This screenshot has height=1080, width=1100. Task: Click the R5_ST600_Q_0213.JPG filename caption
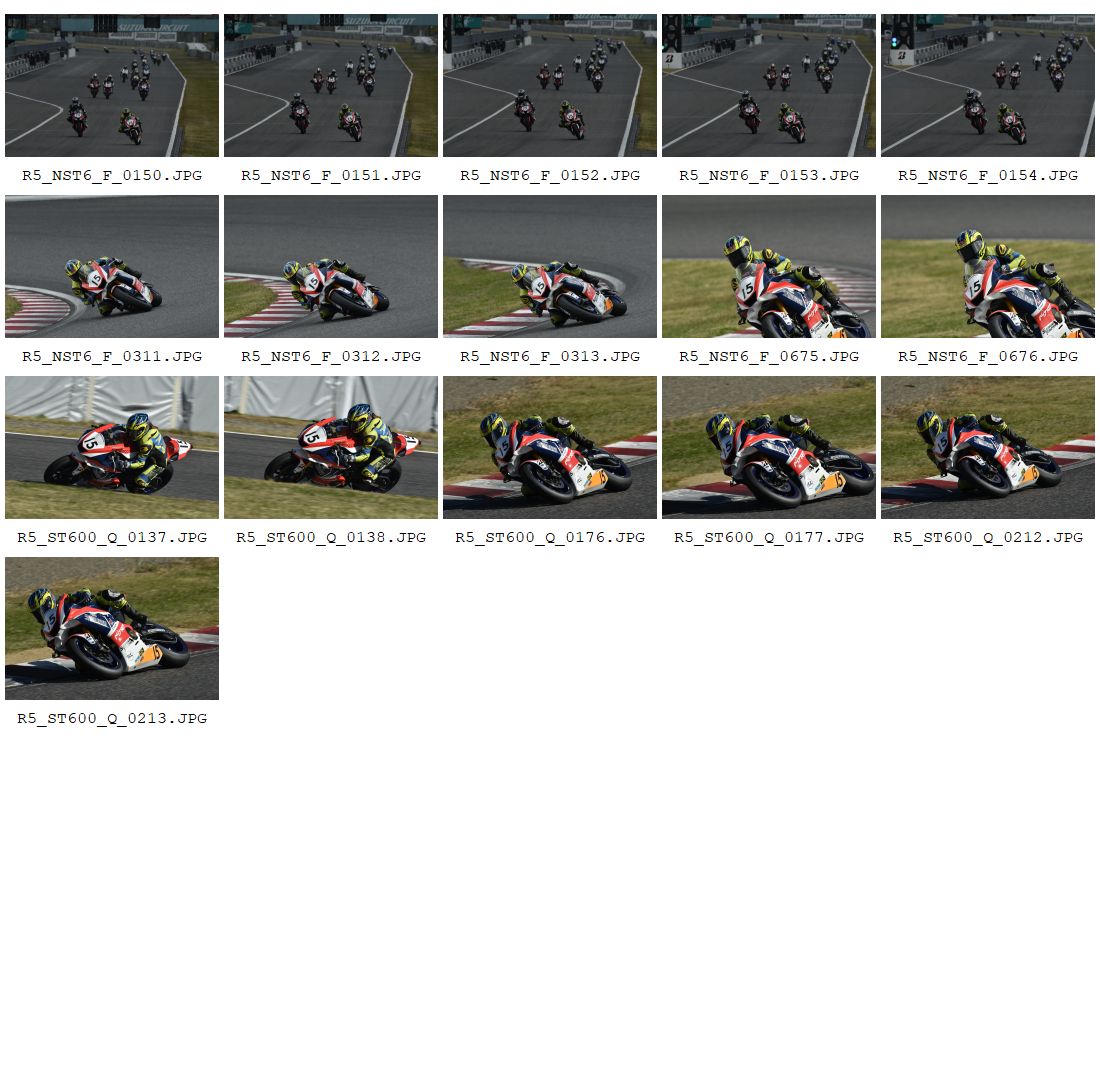tap(112, 719)
